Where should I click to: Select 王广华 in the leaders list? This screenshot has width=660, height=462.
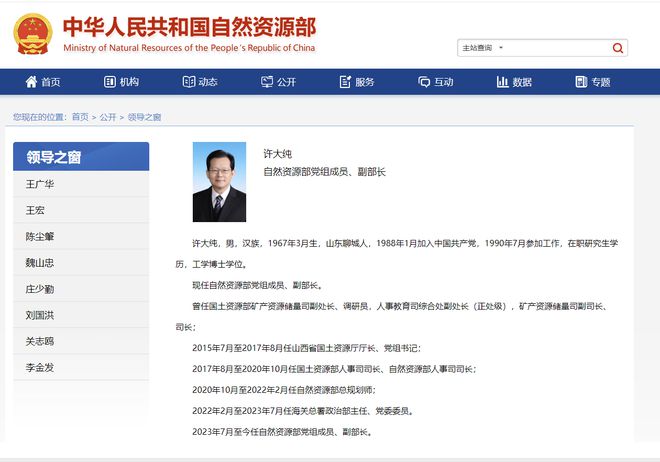pos(42,184)
